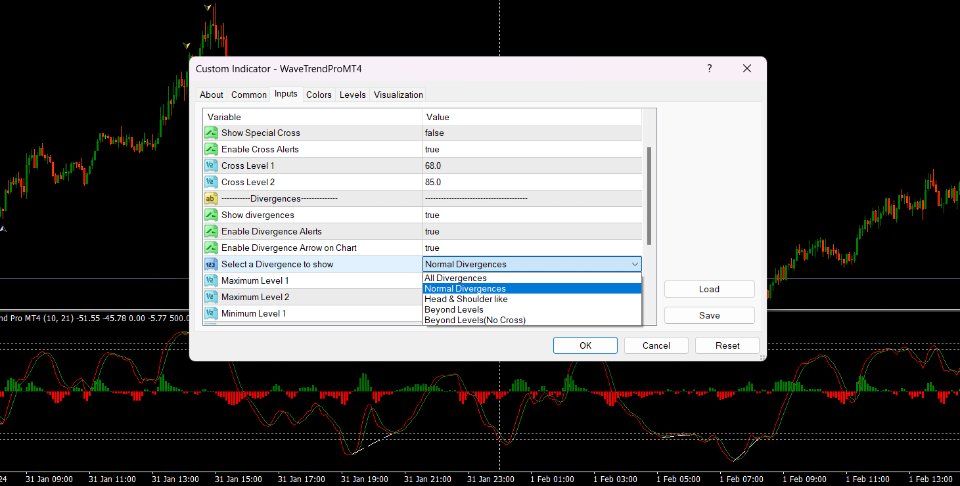The height and width of the screenshot is (486, 960).
Task: Click the Save button
Action: coord(710,316)
